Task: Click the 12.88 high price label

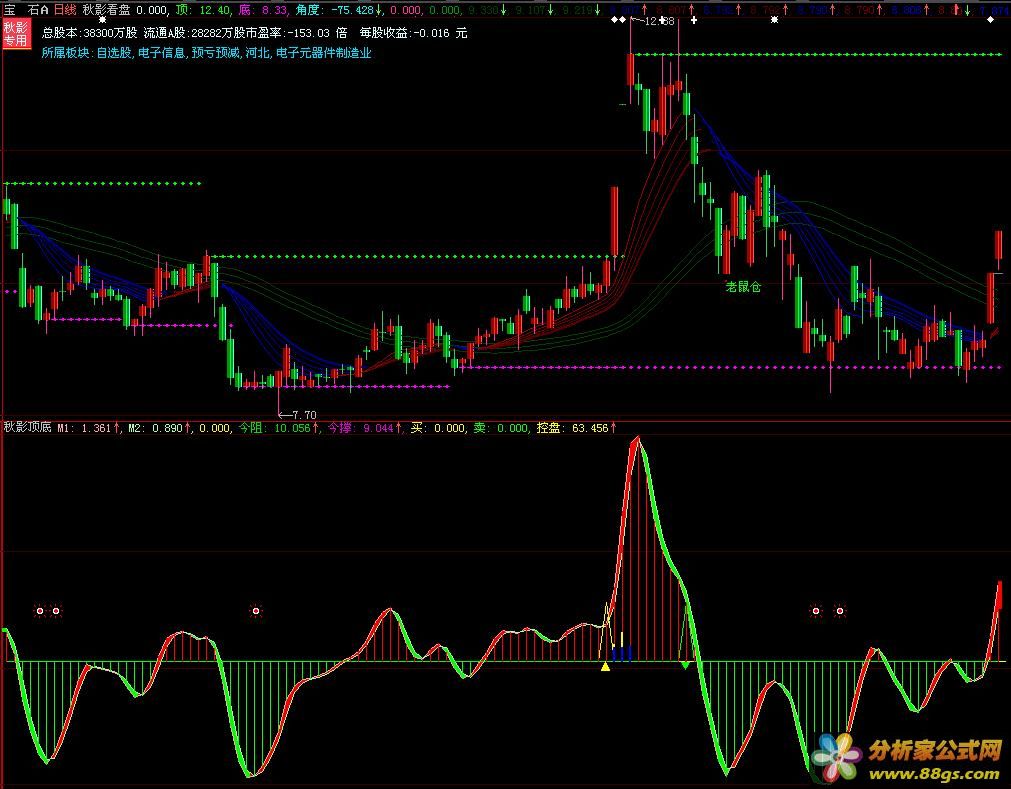Action: [x=659, y=21]
